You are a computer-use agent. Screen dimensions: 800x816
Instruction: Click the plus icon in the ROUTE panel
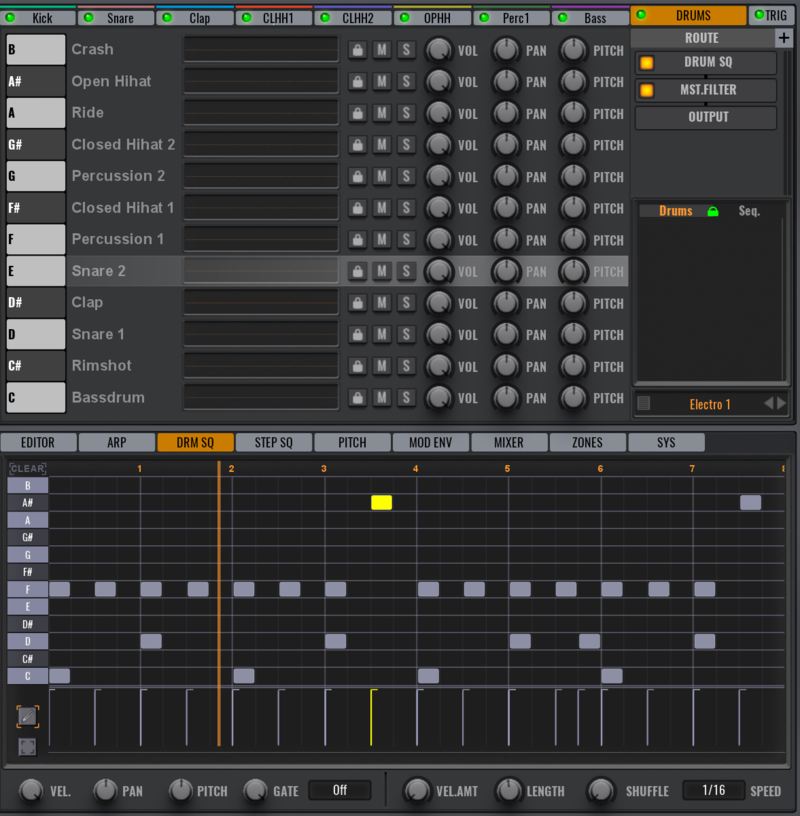click(x=784, y=37)
